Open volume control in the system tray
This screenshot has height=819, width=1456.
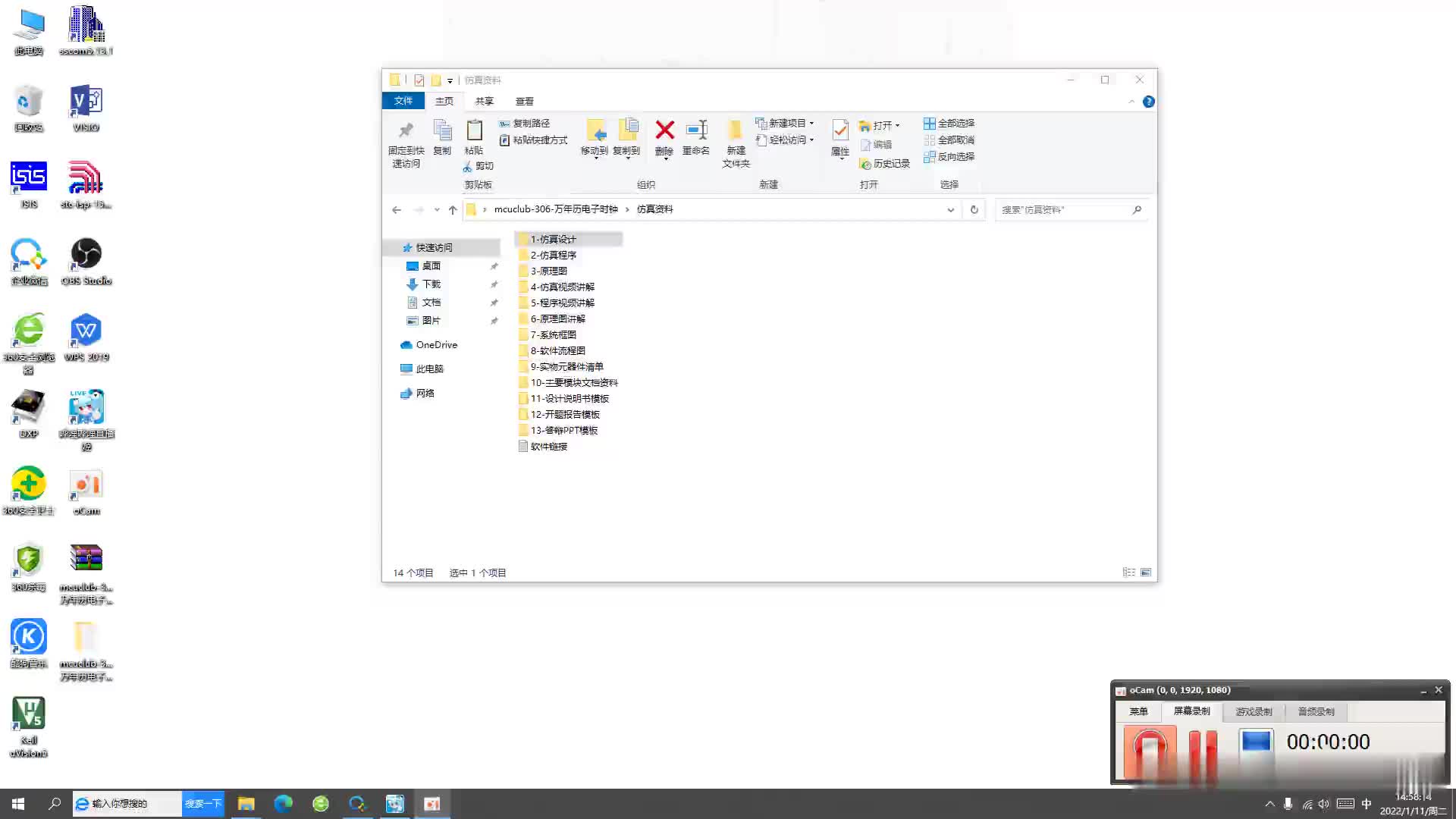[1324, 804]
